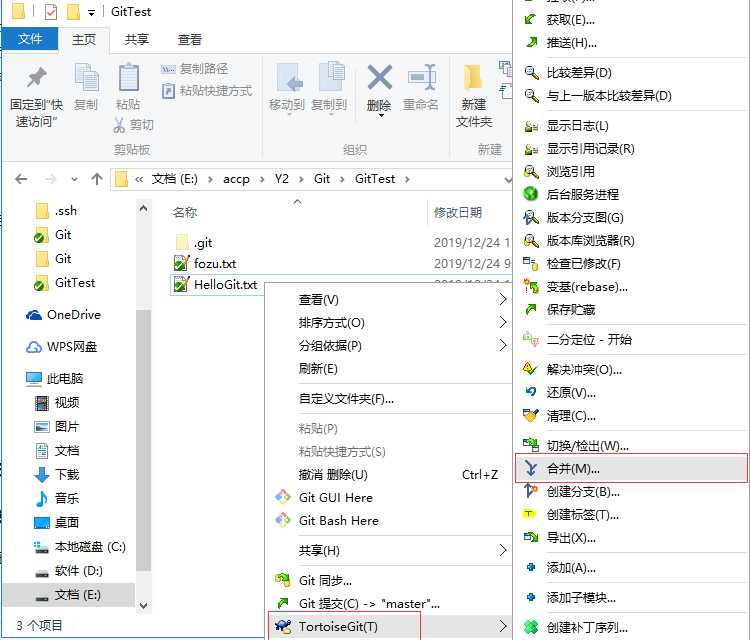Click accp in the address breadcrumb
This screenshot has width=750, height=640.
click(236, 179)
